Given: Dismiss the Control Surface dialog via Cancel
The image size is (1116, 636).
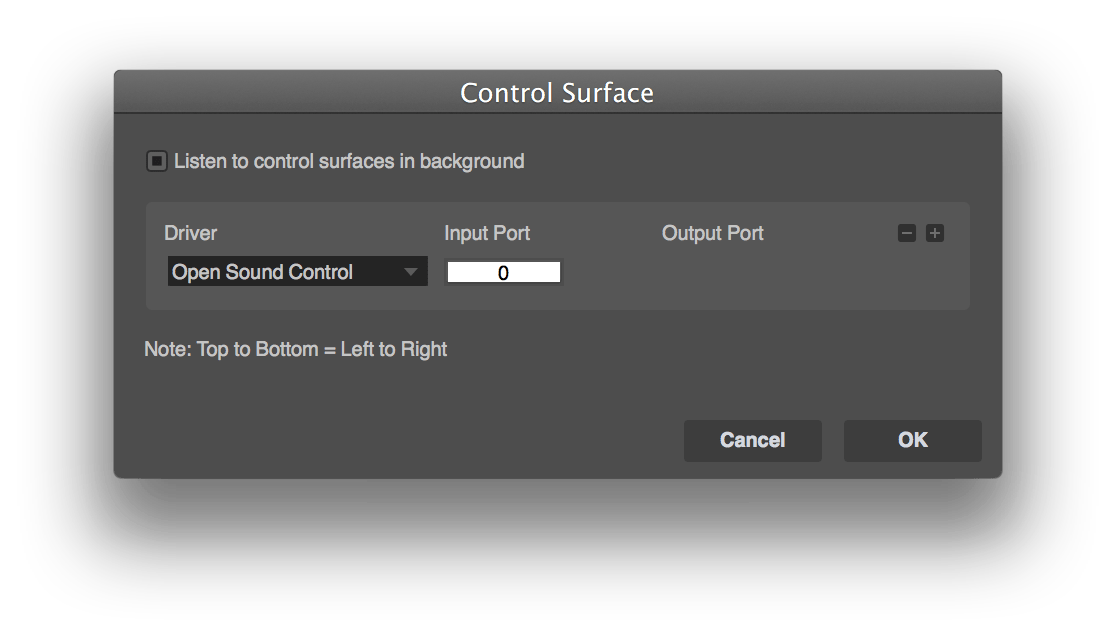Looking at the screenshot, I should coord(752,440).
